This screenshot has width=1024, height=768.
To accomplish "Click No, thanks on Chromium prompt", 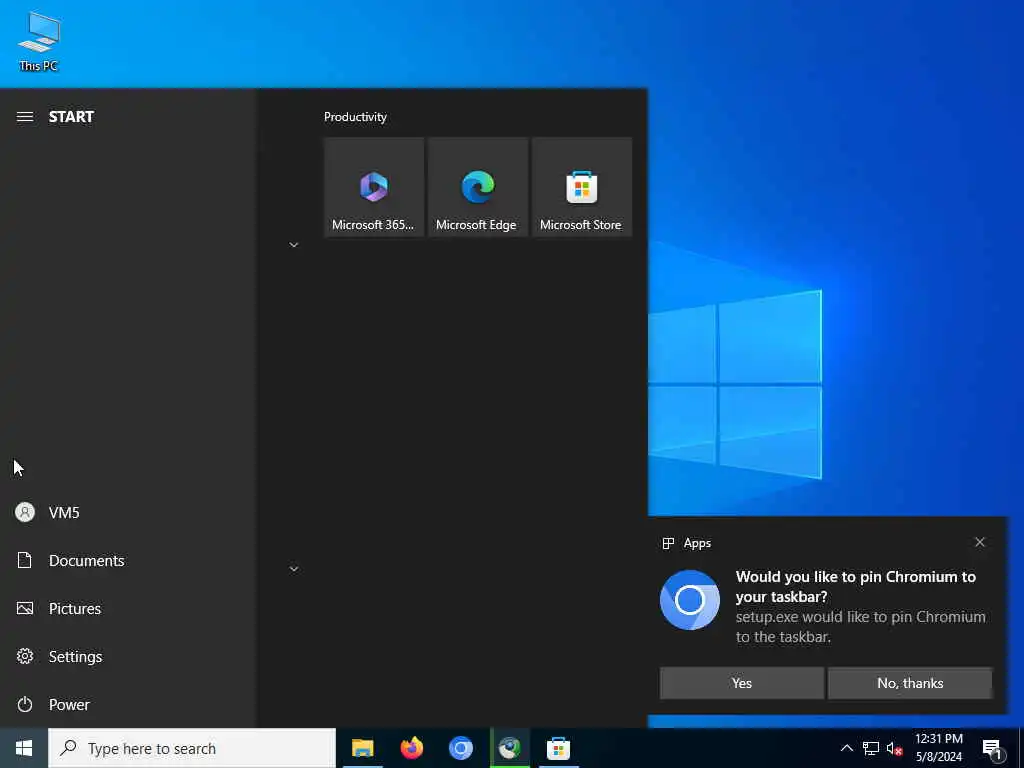I will pyautogui.click(x=910, y=683).
